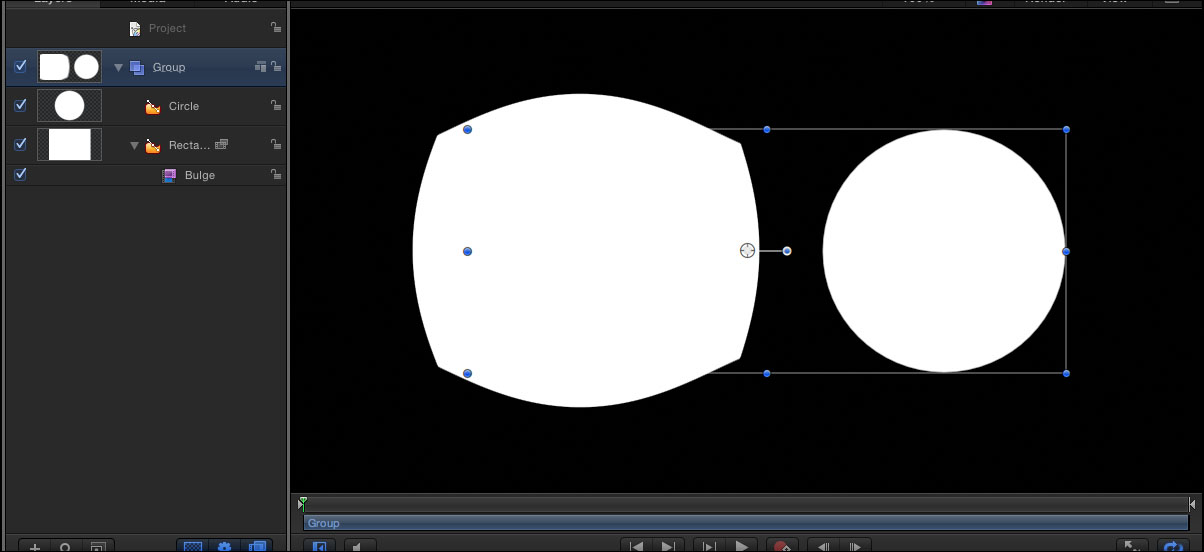
Task: Uncheck the Bulge filter checkbox
Action: (x=21, y=174)
